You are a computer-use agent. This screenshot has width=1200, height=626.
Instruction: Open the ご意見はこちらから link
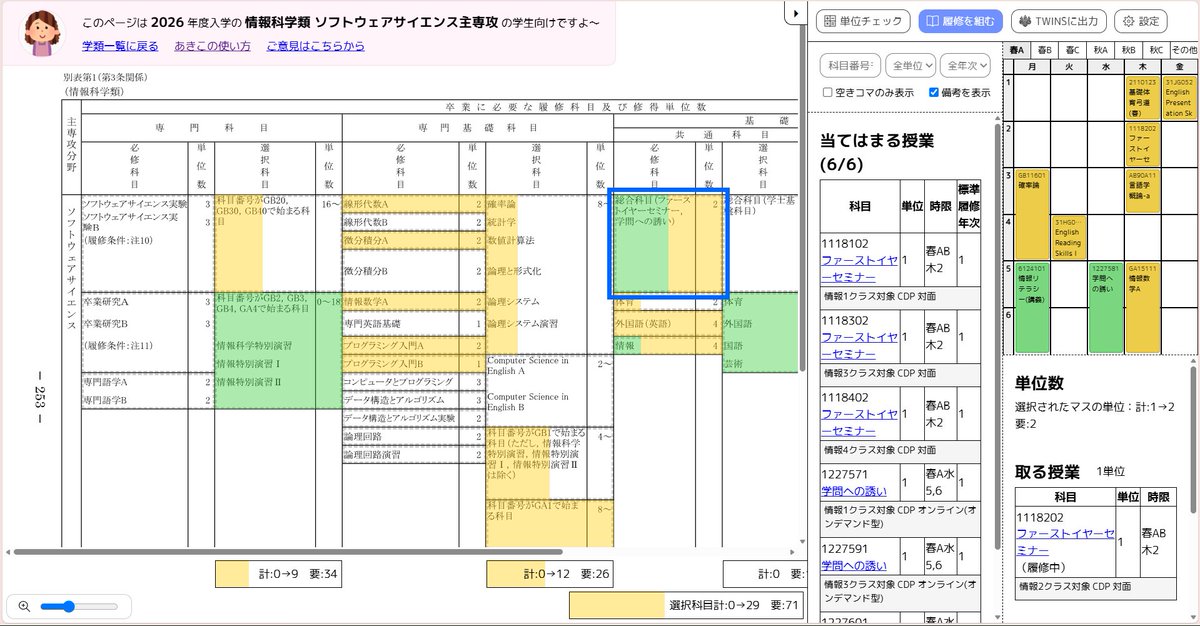click(315, 46)
